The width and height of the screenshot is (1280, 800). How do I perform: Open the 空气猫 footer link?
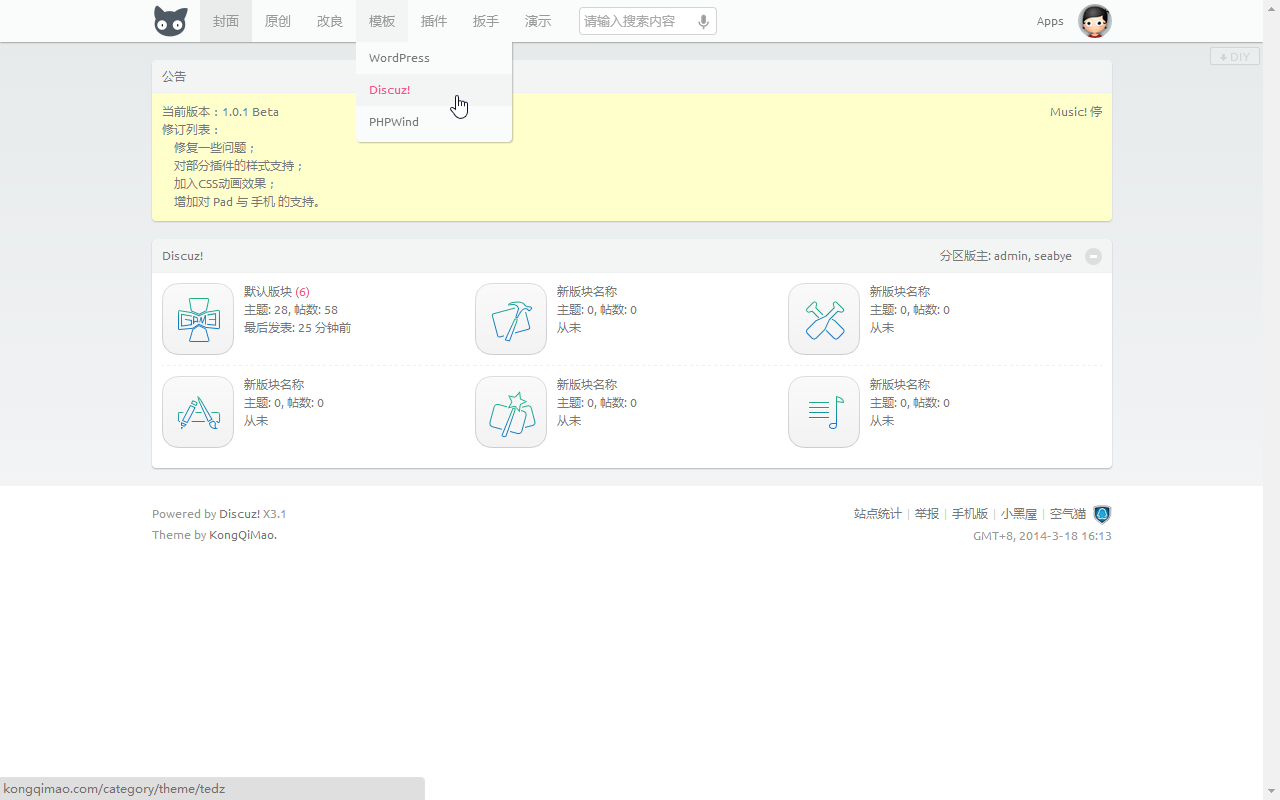pyautogui.click(x=1068, y=514)
